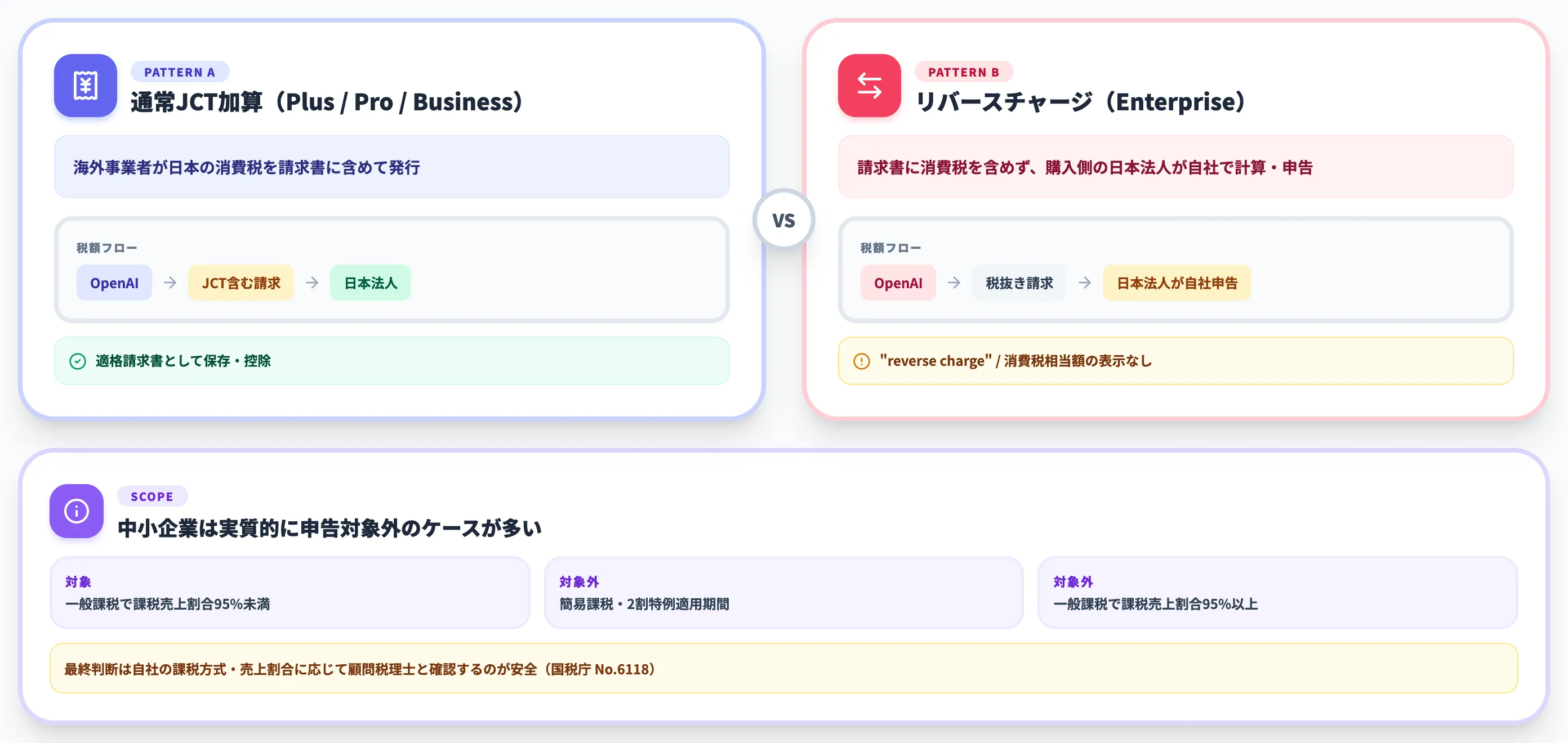The image size is (1568, 743).
Task: Click the orange warning circle icon
Action: (862, 361)
